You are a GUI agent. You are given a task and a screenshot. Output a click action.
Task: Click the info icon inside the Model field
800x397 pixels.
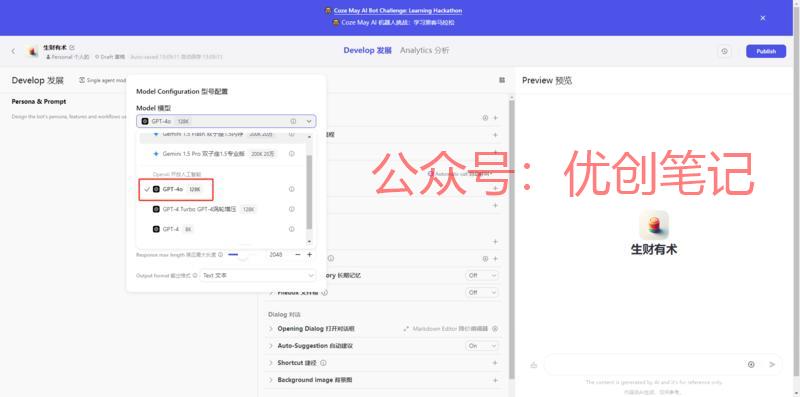293,121
